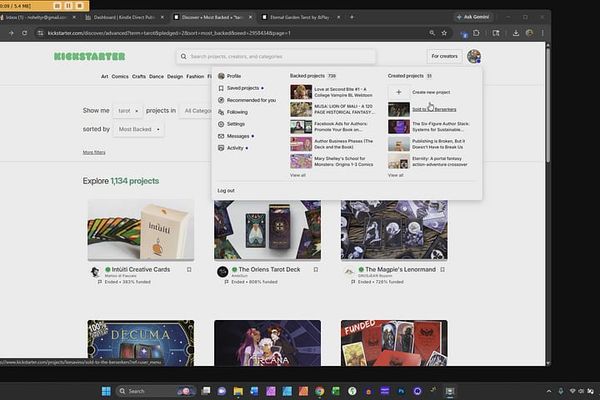Click the For creators button
The image size is (600, 400).
[x=444, y=56]
